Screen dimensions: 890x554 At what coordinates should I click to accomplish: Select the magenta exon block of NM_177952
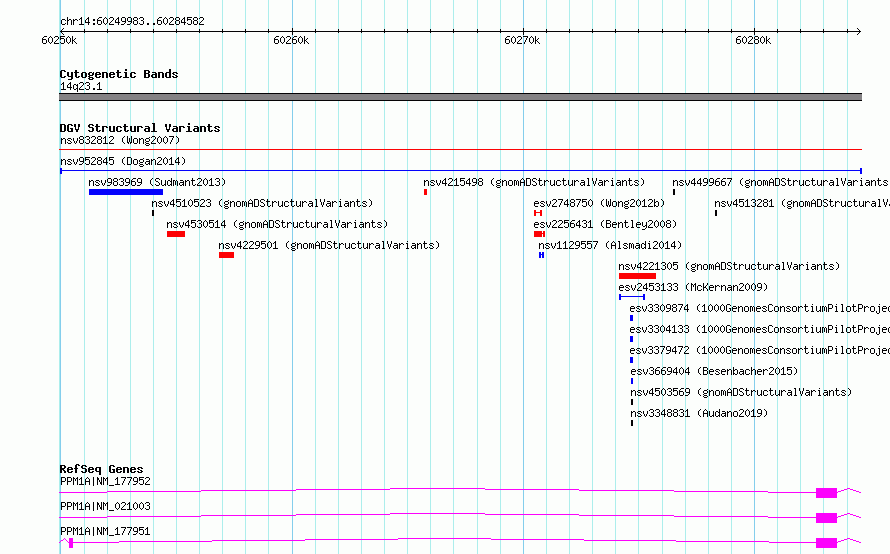click(x=826, y=493)
